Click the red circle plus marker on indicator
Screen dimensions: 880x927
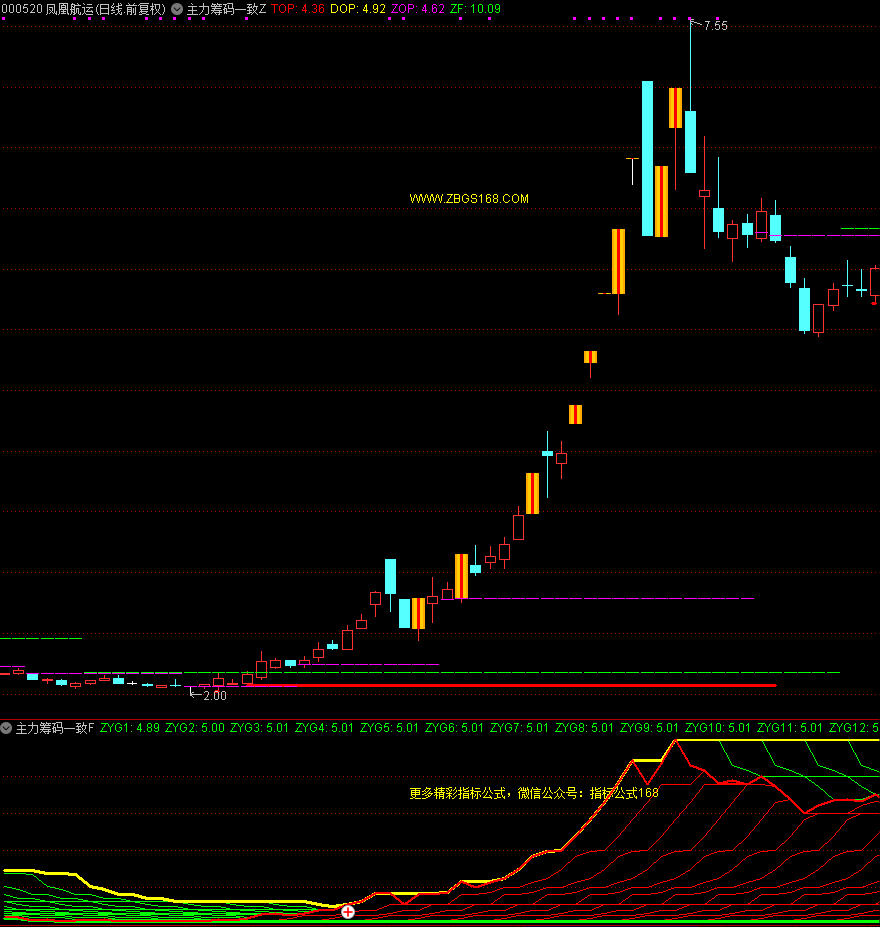[348, 911]
